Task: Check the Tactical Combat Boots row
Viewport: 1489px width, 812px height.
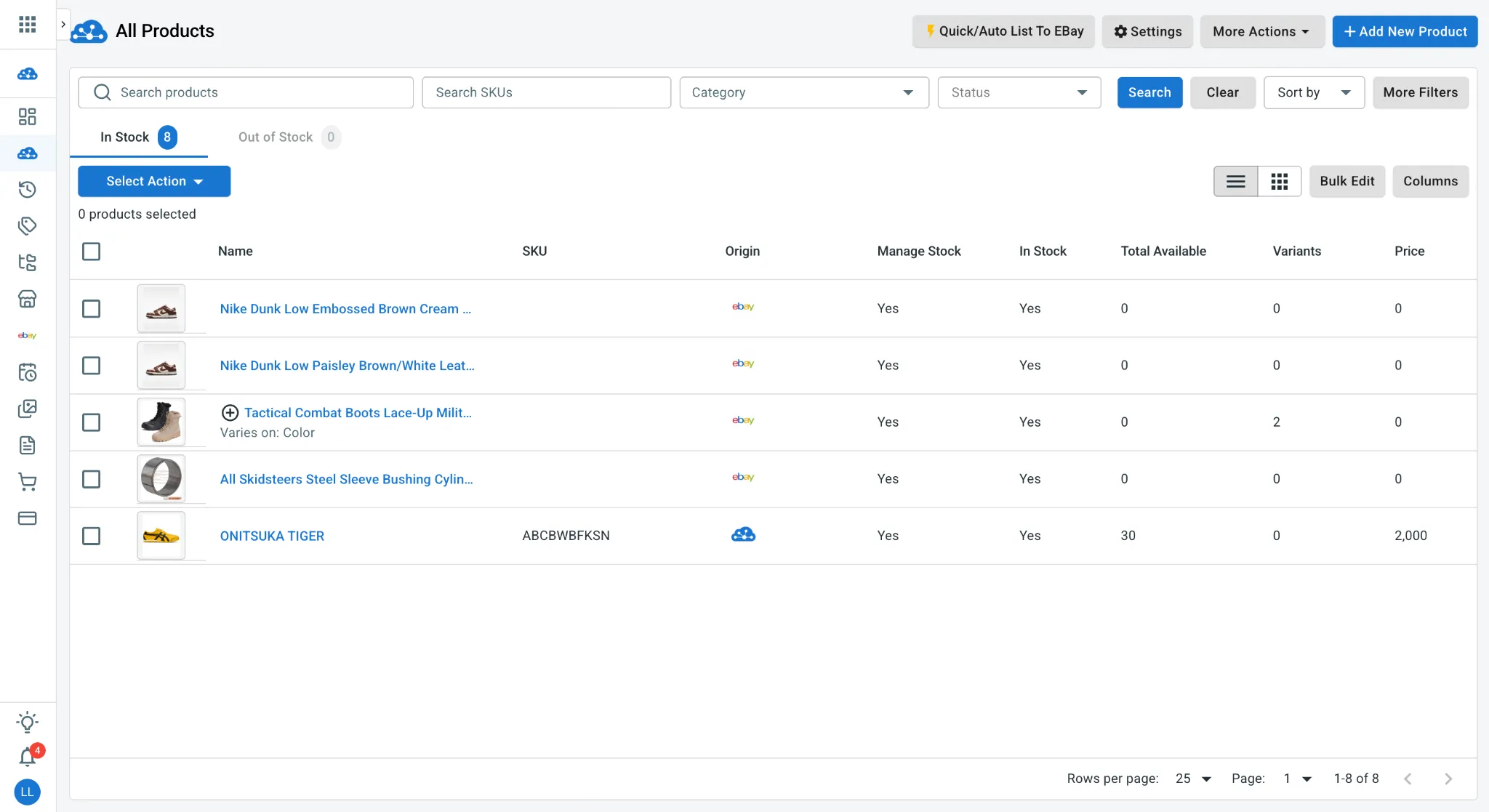Action: click(92, 422)
